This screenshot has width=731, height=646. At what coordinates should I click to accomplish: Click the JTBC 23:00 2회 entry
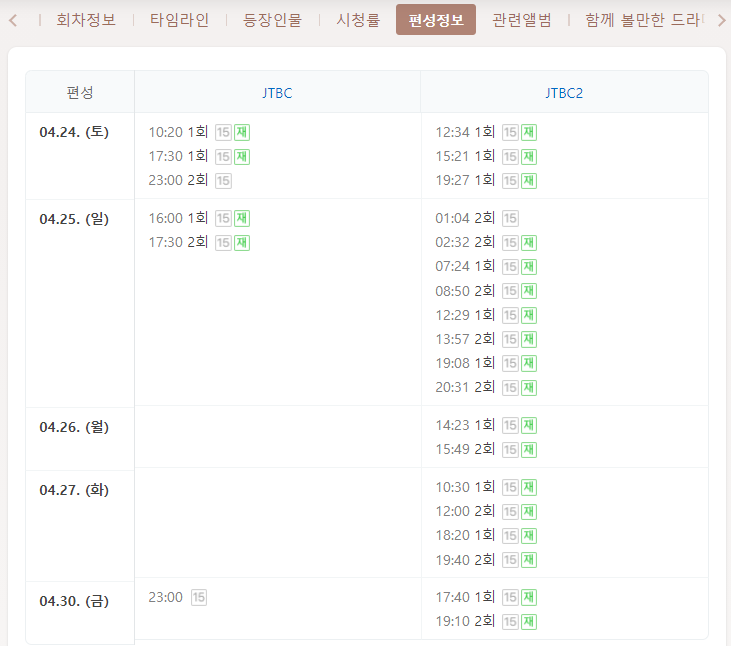(x=190, y=180)
